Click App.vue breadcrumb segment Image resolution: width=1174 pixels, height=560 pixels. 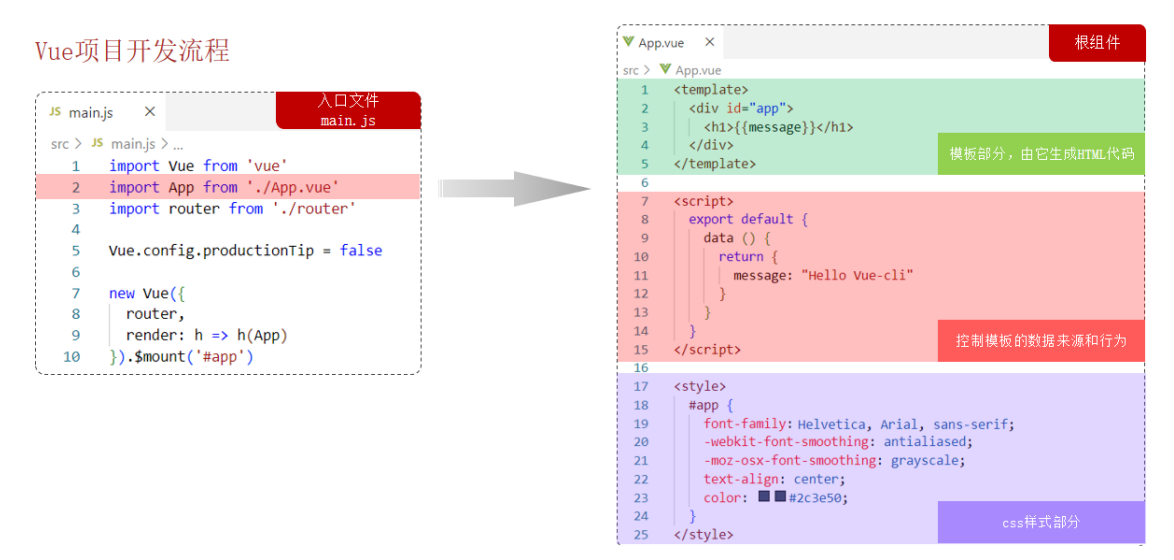[699, 70]
